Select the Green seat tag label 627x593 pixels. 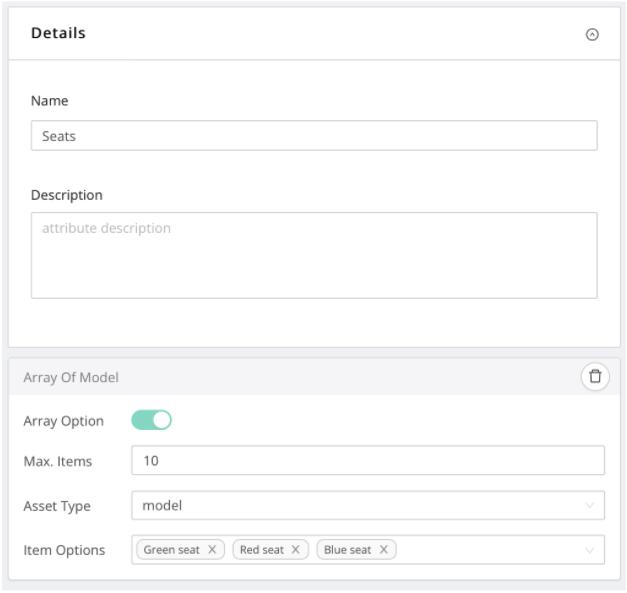[x=172, y=550]
